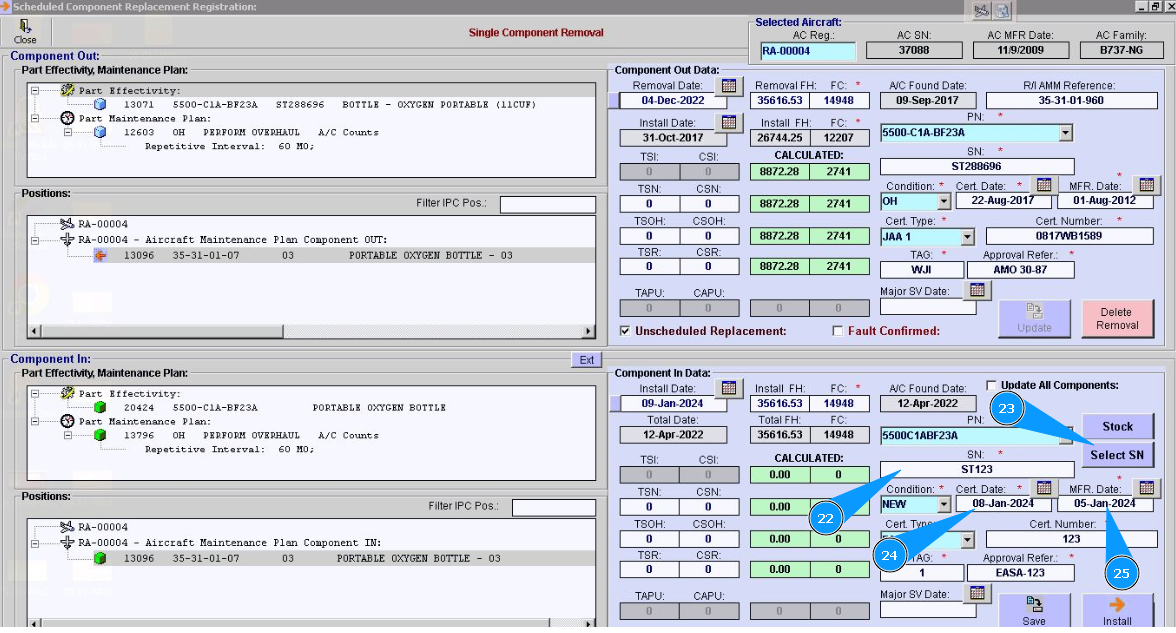
Task: Collapse the Part Effectivity tree node
Action: click(x=35, y=90)
